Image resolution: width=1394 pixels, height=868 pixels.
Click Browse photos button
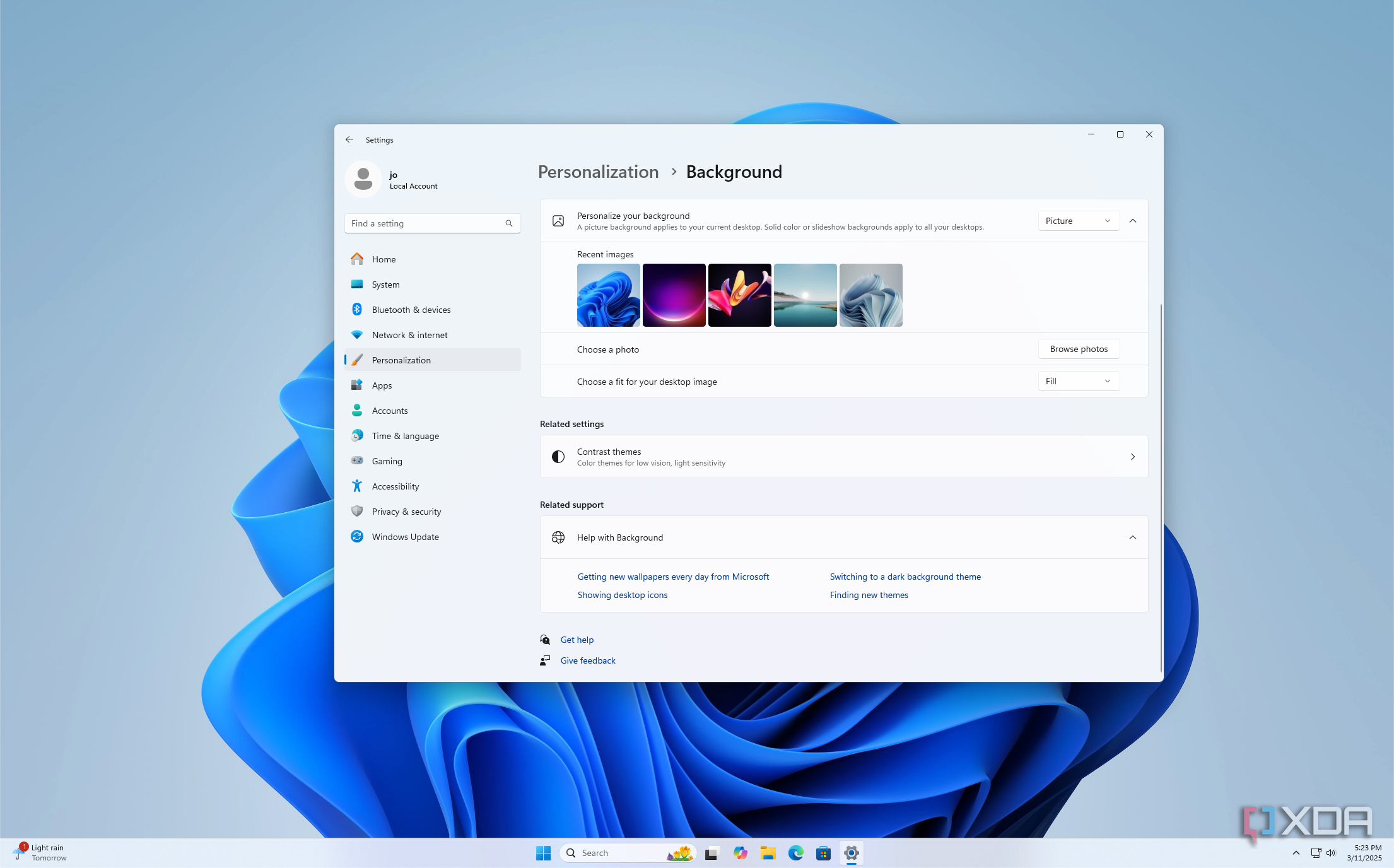tap(1079, 349)
